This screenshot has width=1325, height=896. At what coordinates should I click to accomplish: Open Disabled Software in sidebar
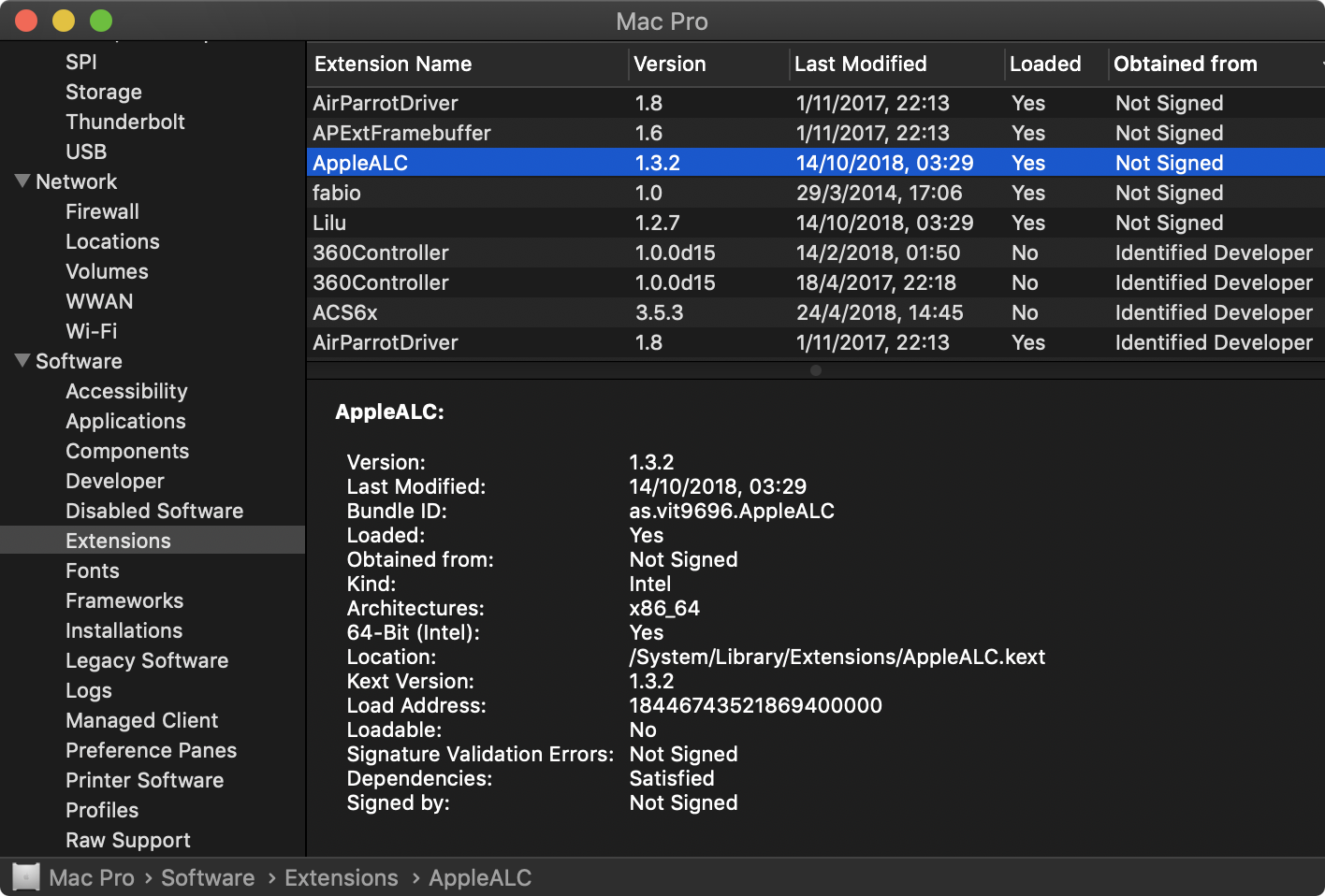pyautogui.click(x=154, y=511)
